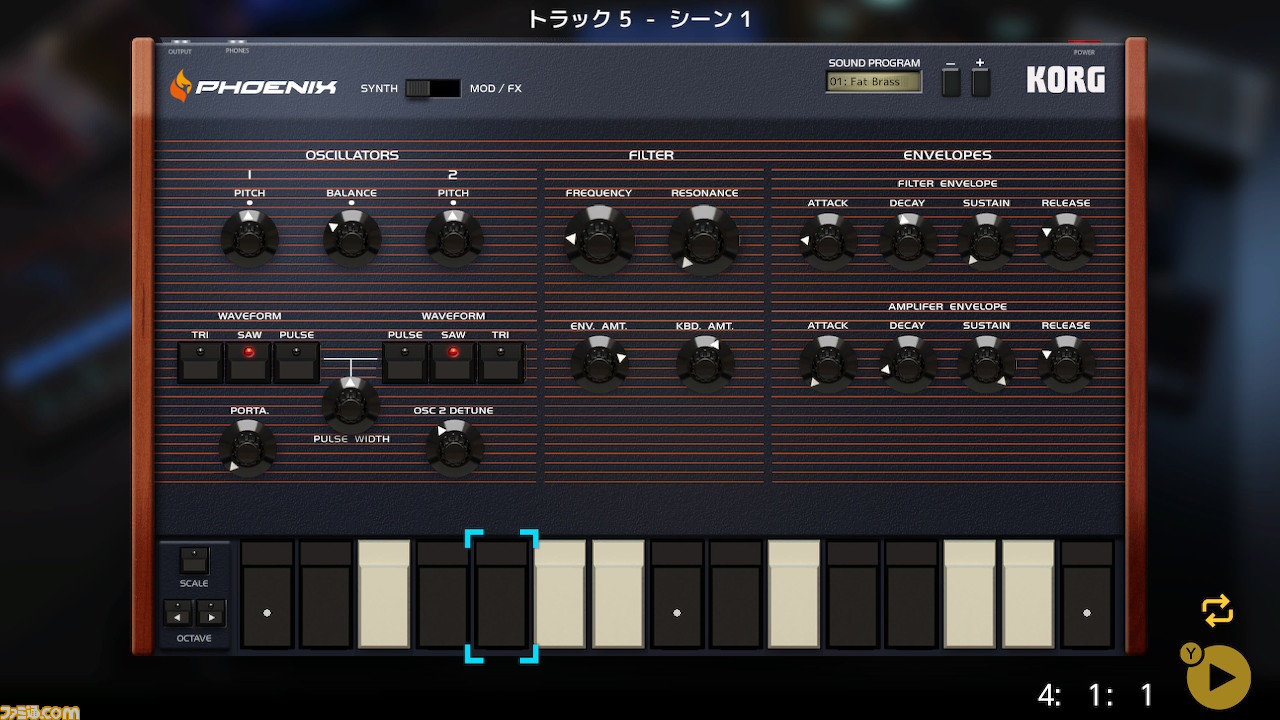
Task: Select PULSE waveform for oscillator 2
Action: pos(405,362)
